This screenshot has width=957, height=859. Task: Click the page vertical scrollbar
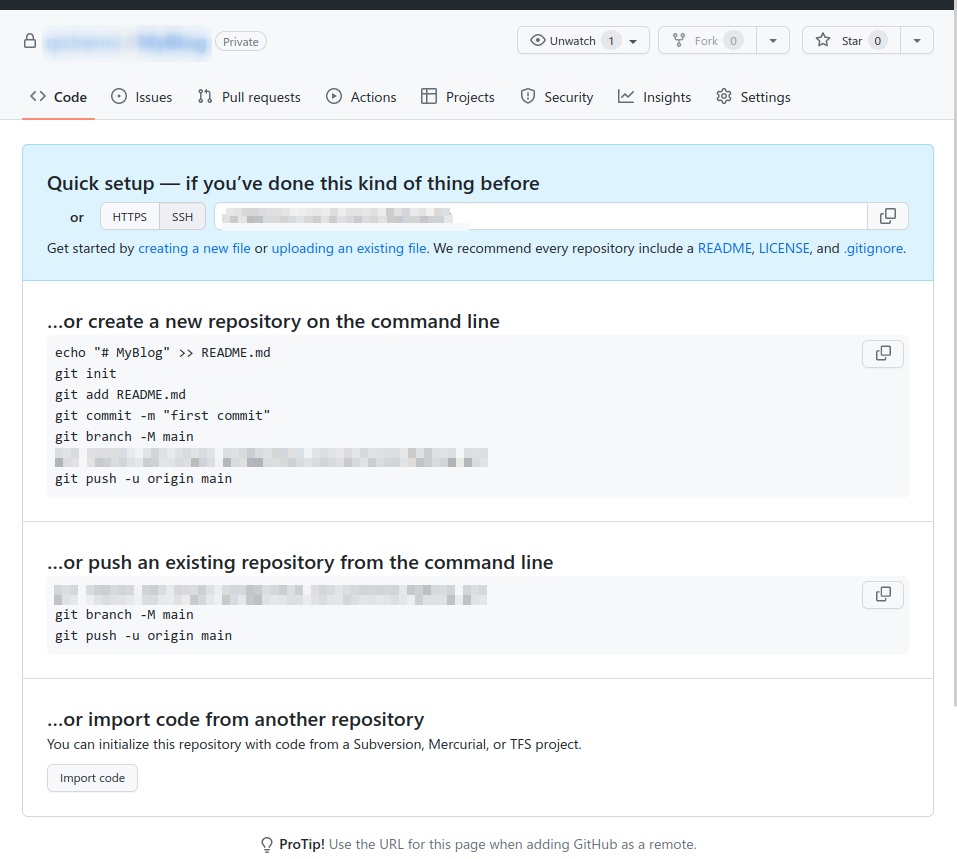pos(955,357)
